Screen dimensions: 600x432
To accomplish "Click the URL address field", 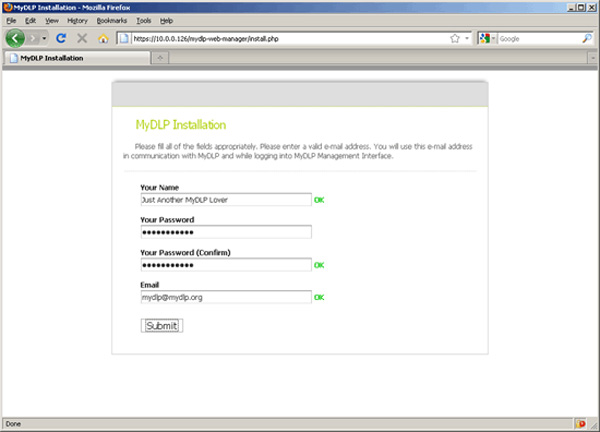I will coord(290,38).
